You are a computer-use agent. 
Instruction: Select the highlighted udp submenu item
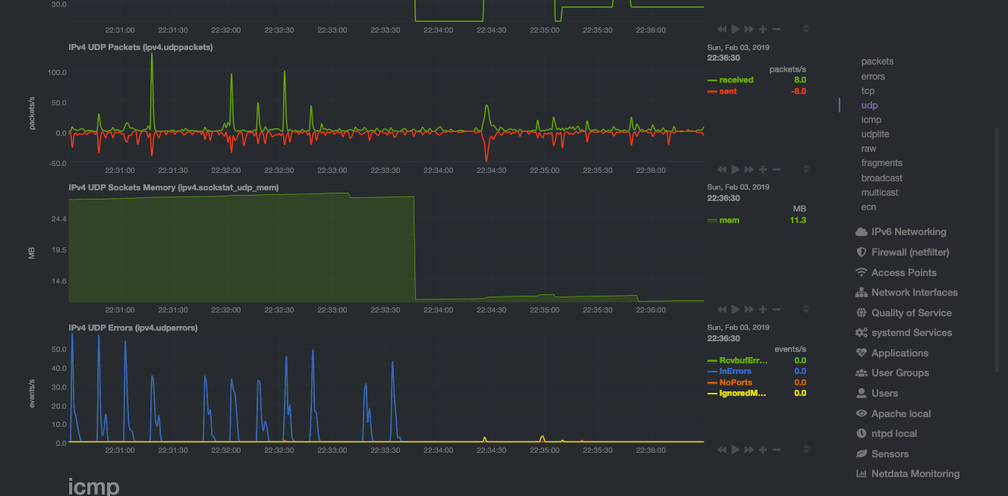pyautogui.click(x=869, y=105)
